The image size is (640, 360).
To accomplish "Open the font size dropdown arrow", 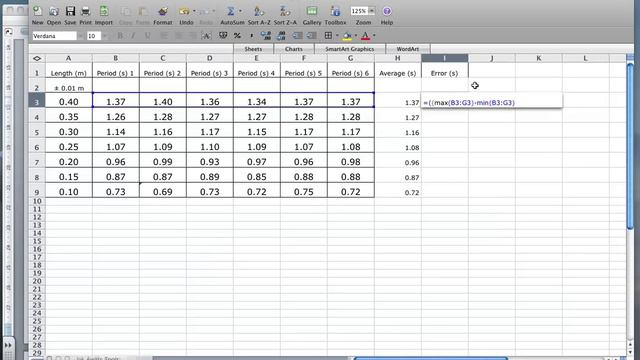I will point(105,36).
